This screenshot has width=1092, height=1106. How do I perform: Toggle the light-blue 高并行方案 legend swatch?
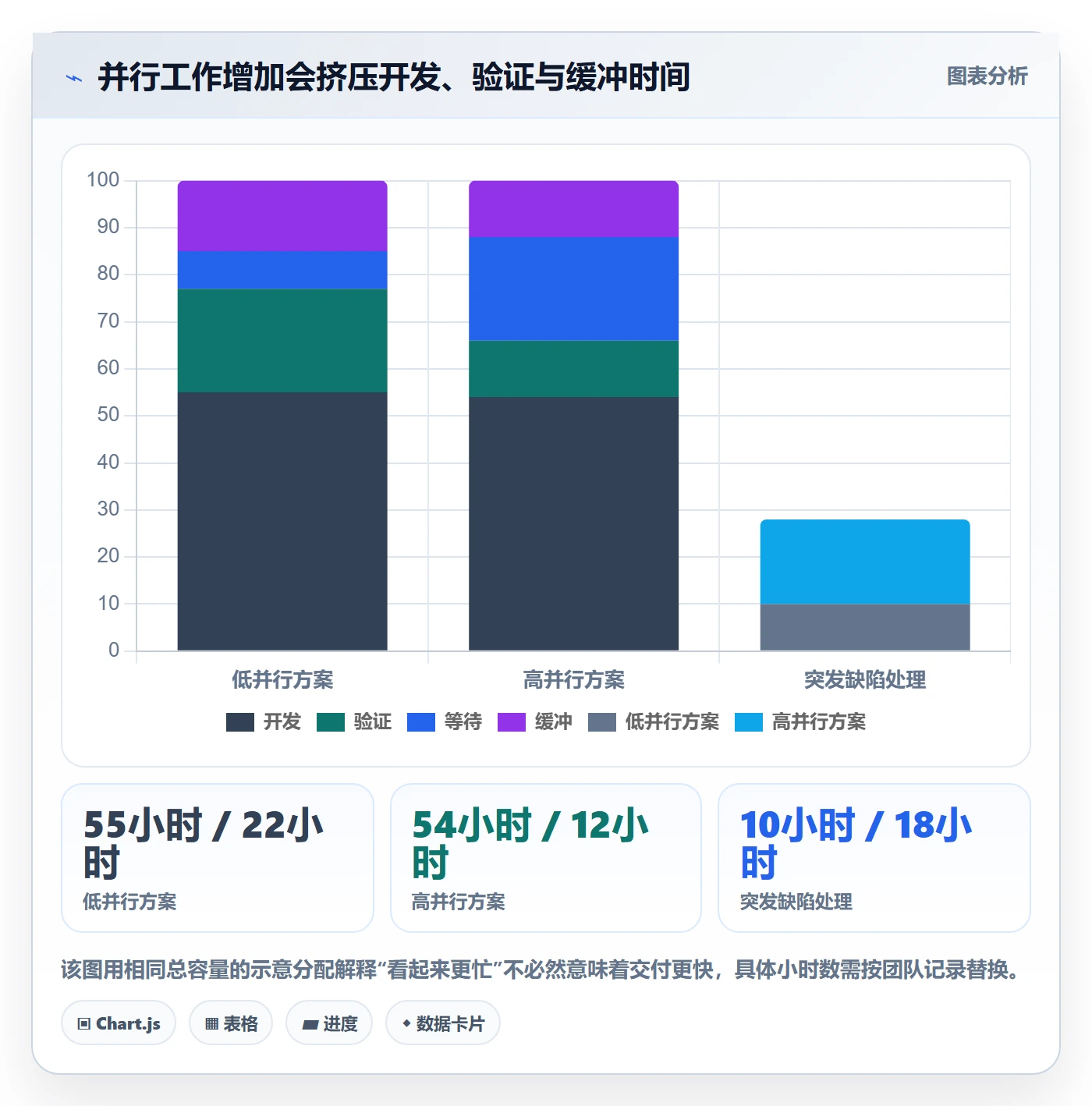pos(749,722)
